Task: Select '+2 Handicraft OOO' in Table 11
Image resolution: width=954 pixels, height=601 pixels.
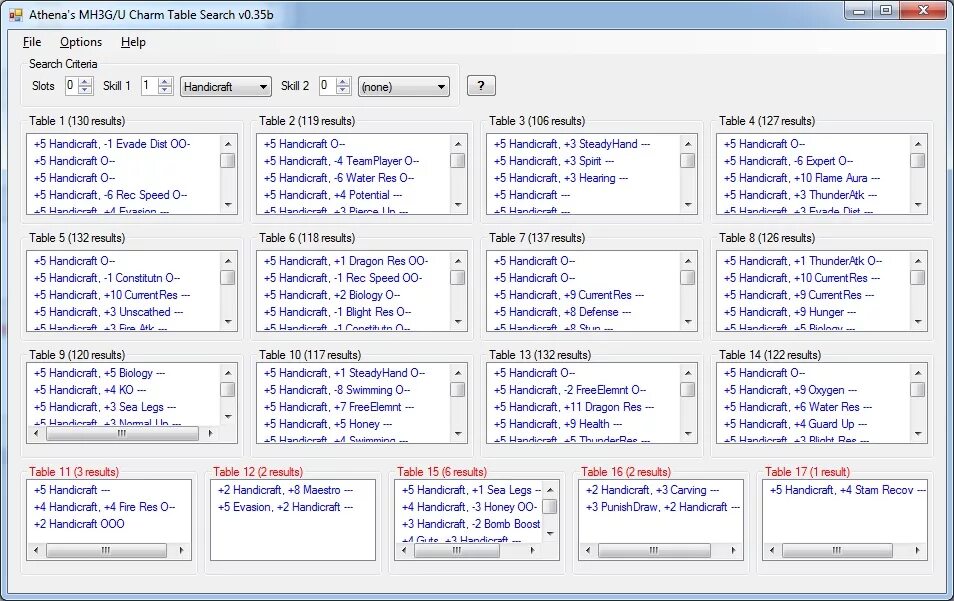Action: (x=78, y=524)
